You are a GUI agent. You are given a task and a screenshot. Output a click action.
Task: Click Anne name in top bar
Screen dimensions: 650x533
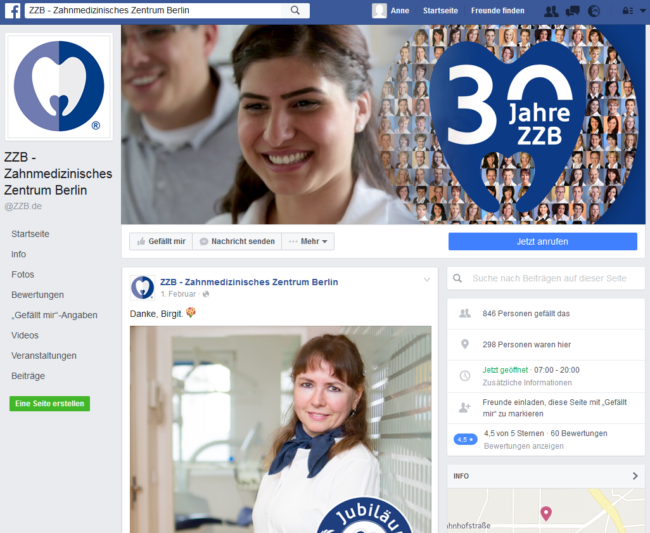pyautogui.click(x=400, y=11)
